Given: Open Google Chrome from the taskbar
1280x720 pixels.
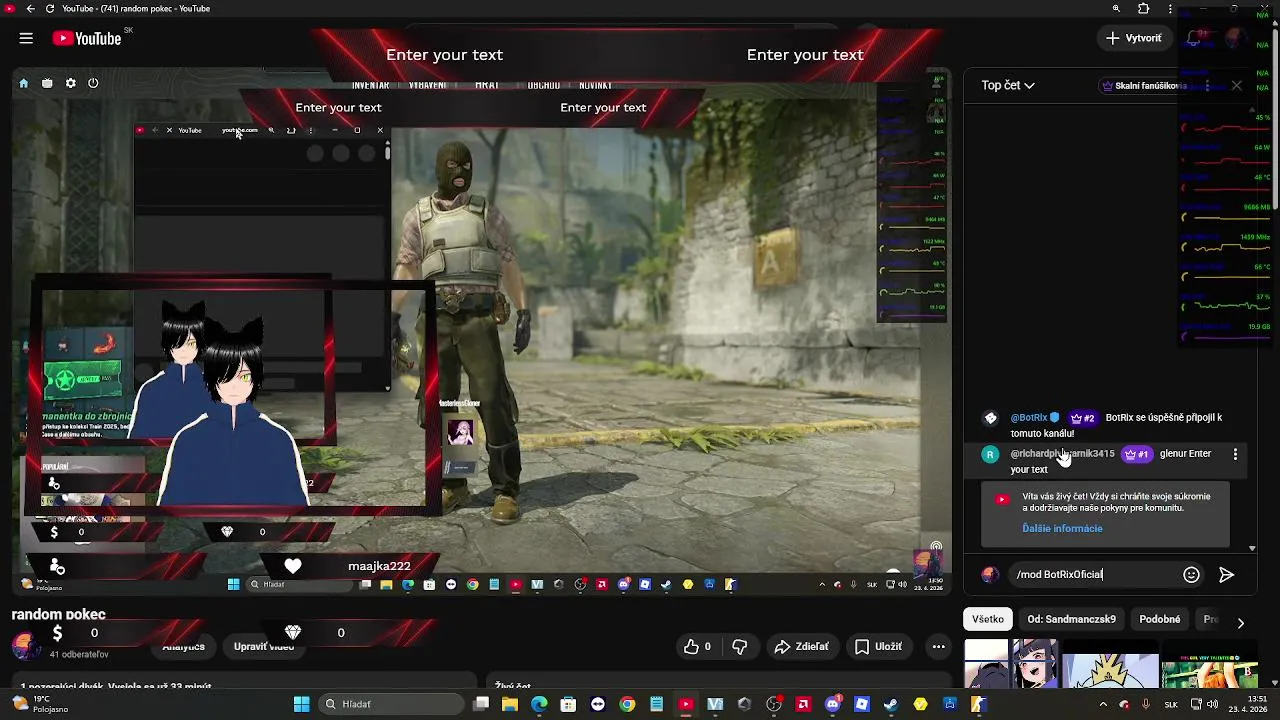Looking at the screenshot, I should 627,704.
